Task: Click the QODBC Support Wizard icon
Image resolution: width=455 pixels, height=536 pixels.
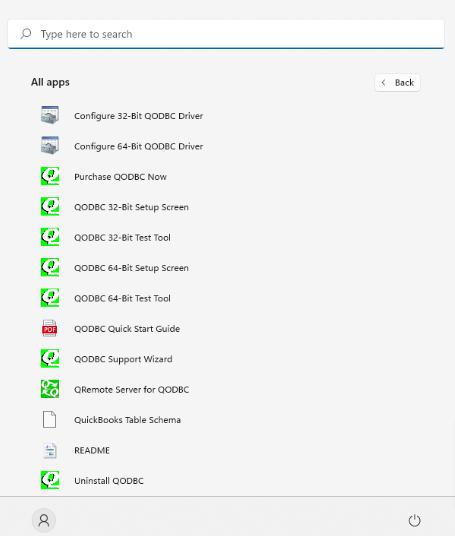Action: (50, 359)
